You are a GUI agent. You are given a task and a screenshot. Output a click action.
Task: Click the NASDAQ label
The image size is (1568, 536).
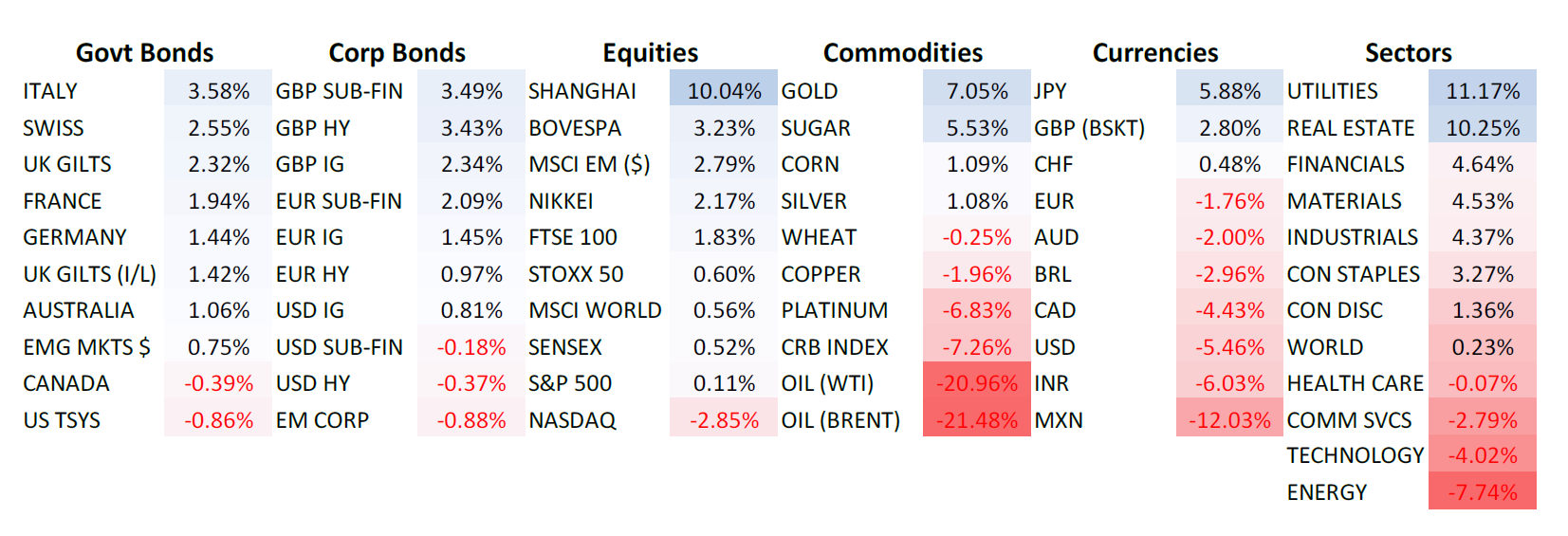coord(572,420)
